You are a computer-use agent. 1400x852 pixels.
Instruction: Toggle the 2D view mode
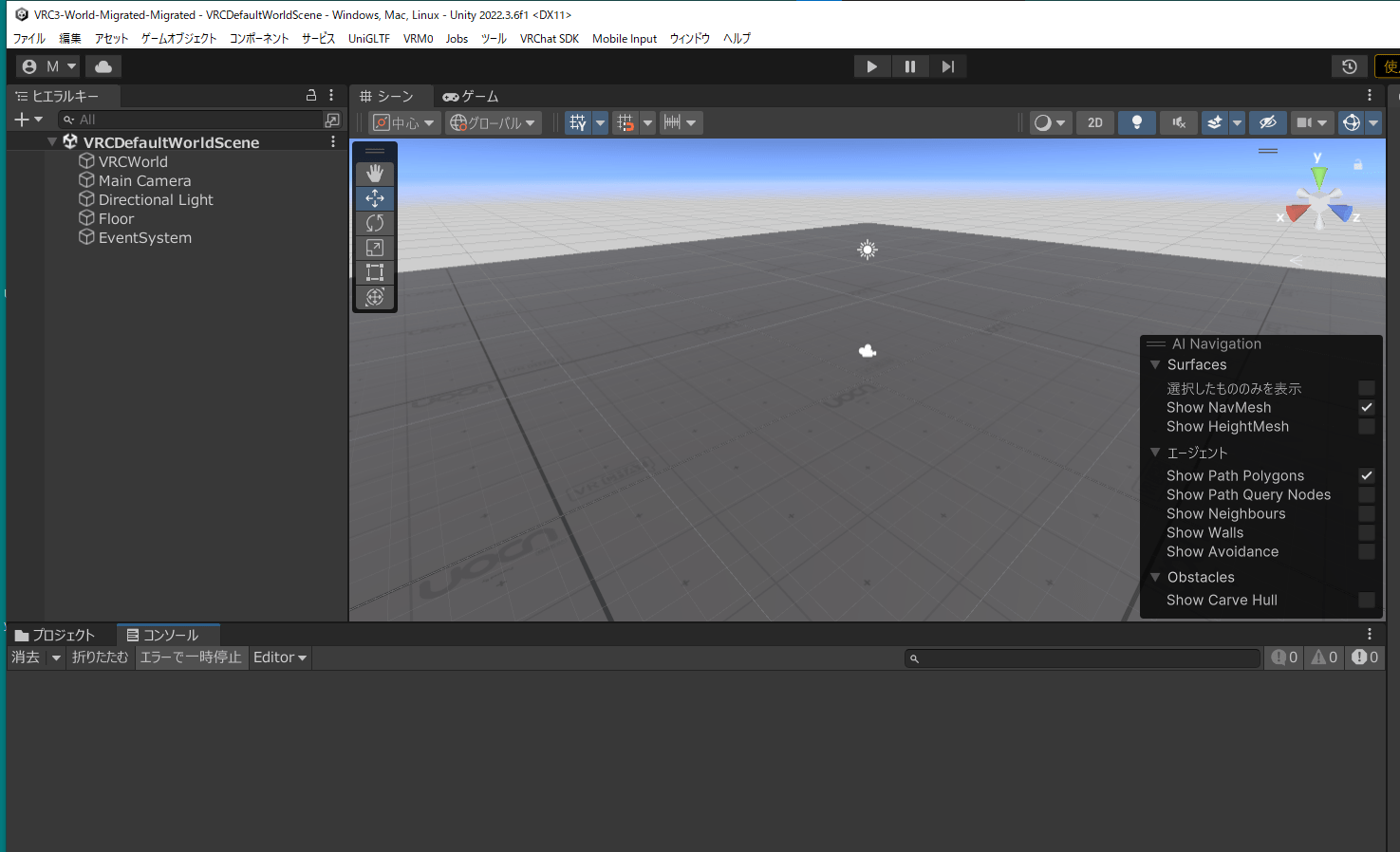1095,122
